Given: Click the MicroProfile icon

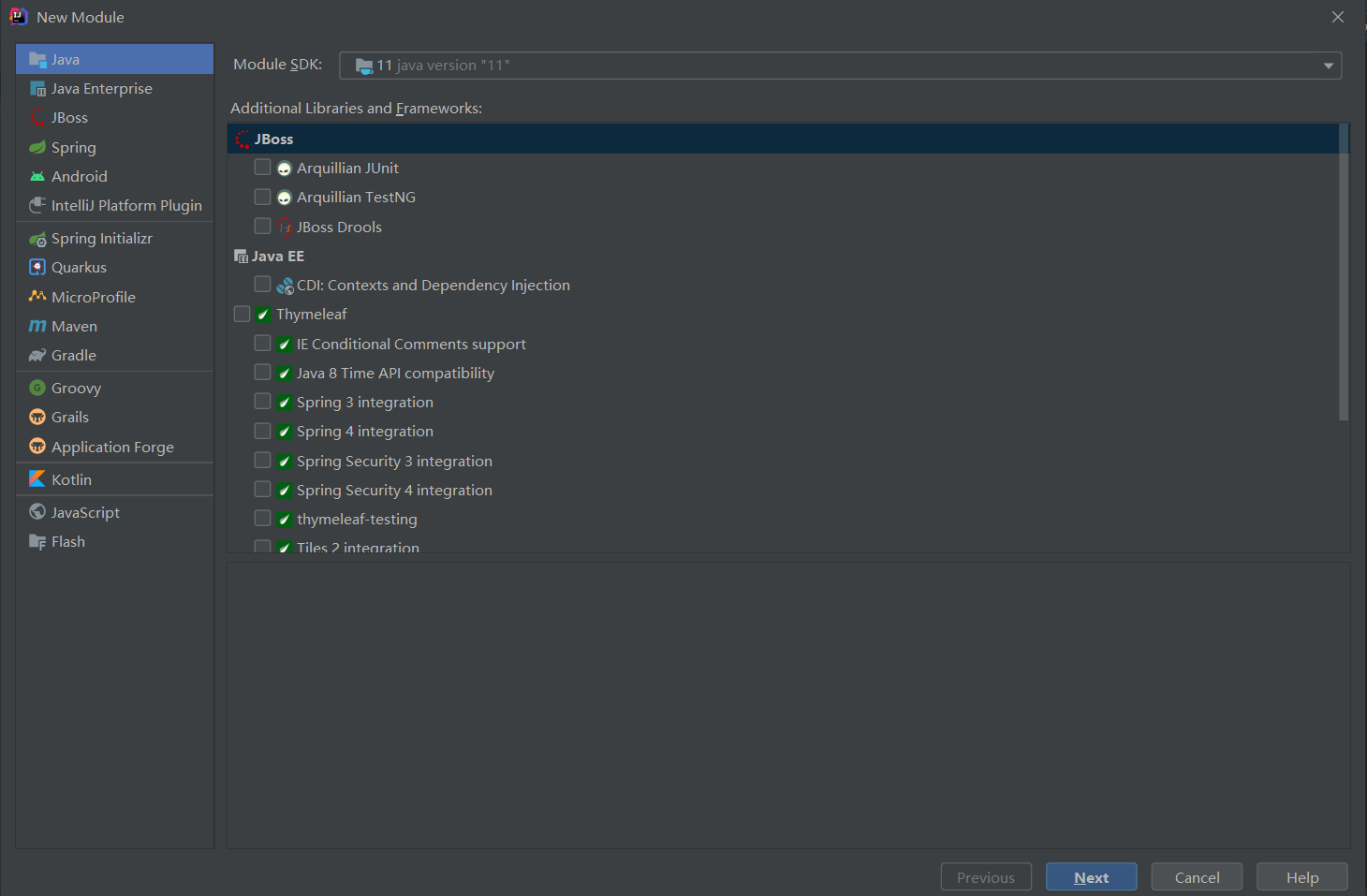Looking at the screenshot, I should (x=37, y=297).
